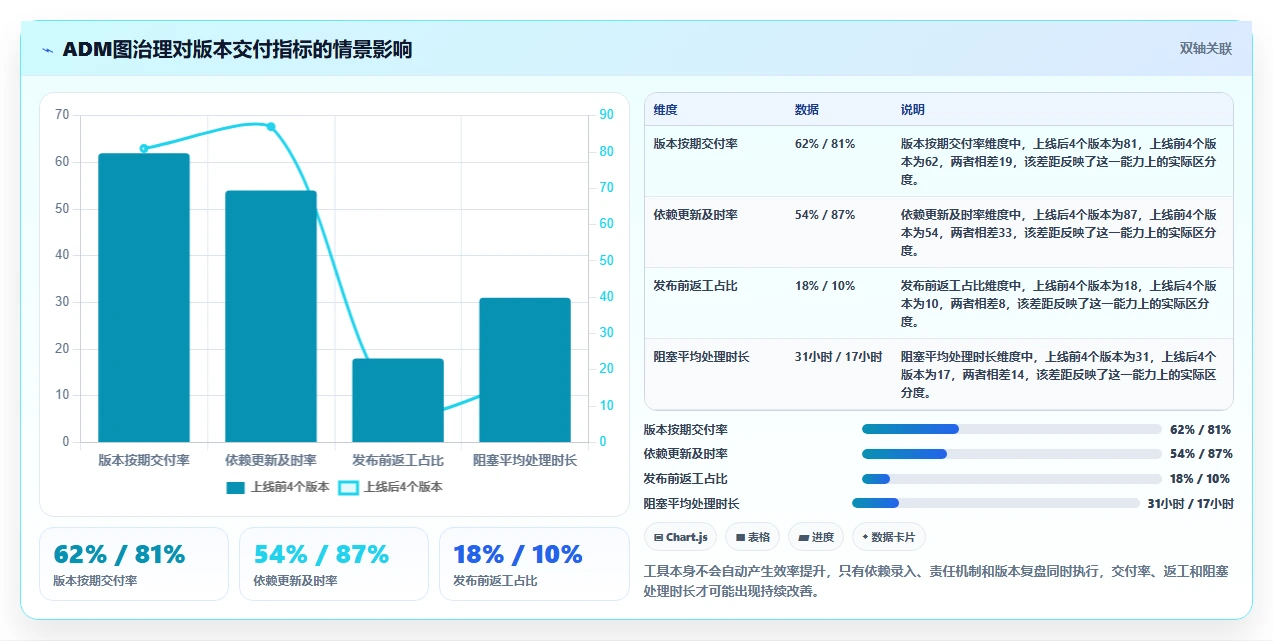
Task: Click the description mentioning 两者相差8
Action: [x=1060, y=304]
